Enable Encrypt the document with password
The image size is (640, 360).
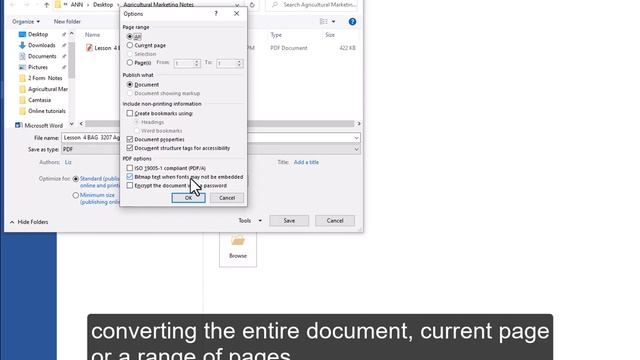click(130, 185)
